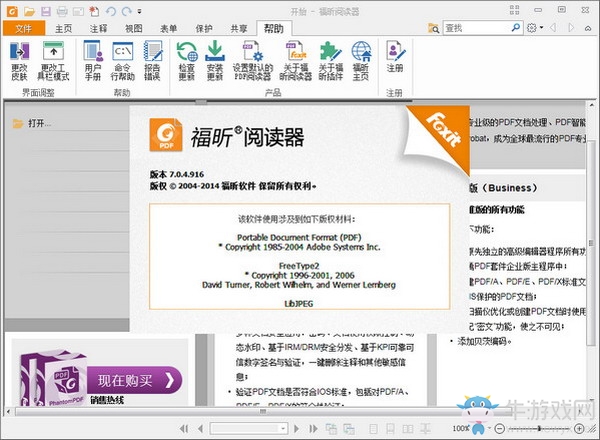Click the Redo arrow
This screenshot has height=440, width=600.
pos(126,11)
